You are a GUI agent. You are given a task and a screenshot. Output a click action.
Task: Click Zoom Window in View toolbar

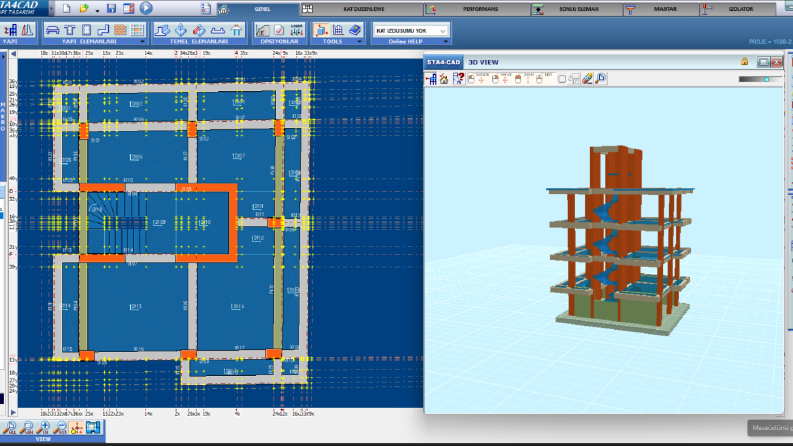(x=26, y=428)
